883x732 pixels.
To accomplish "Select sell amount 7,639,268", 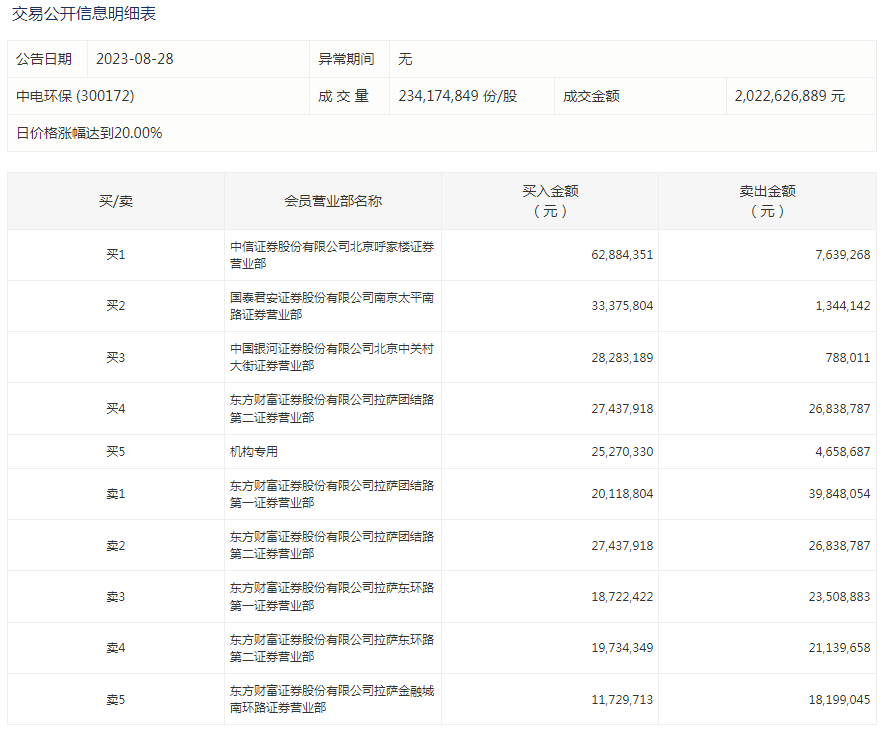I will tap(842, 255).
